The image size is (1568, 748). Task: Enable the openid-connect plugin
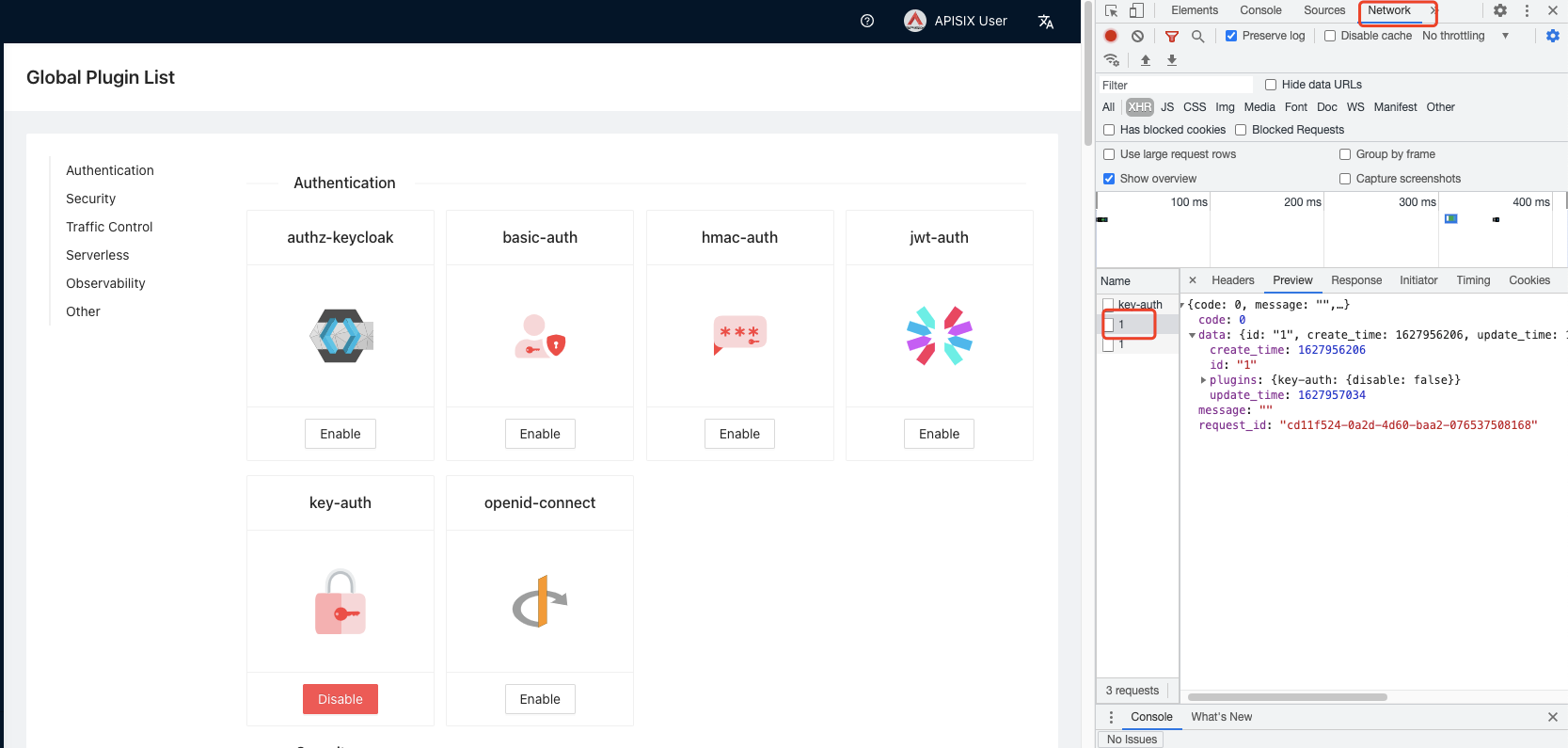point(540,699)
